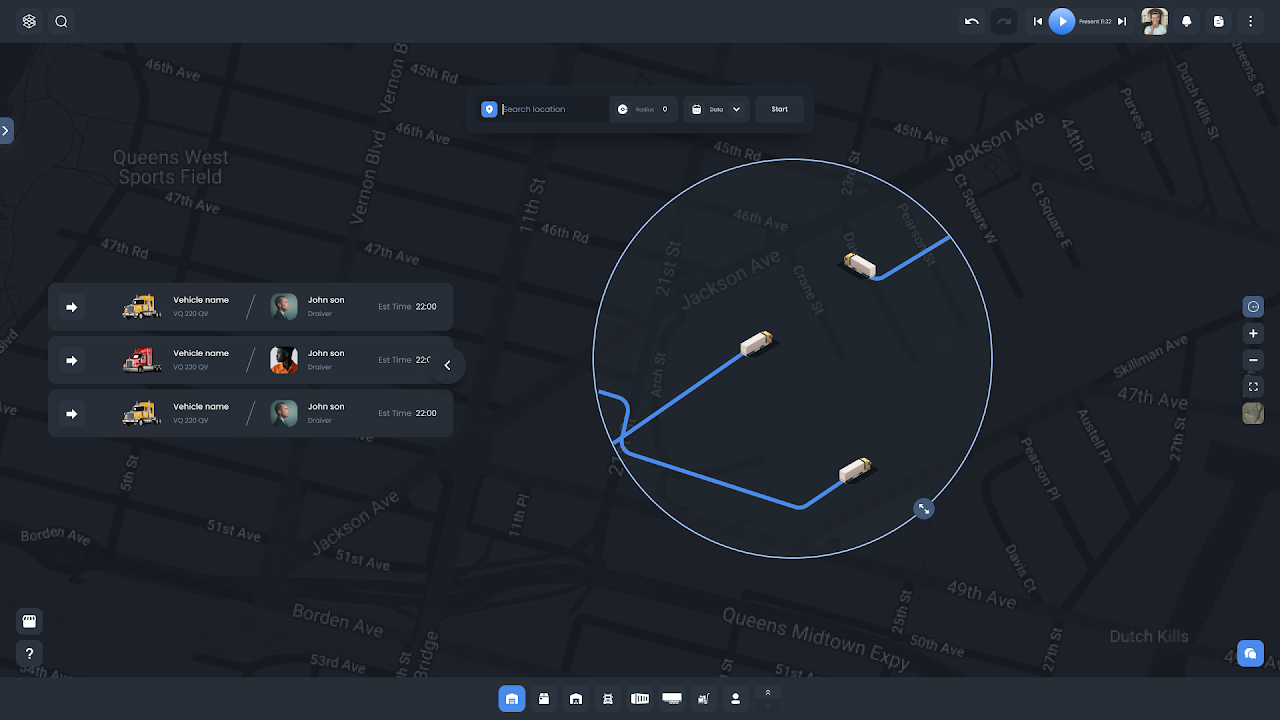This screenshot has width=1280, height=720.
Task: Select the hand cart cargo tab
Action: coord(703,698)
